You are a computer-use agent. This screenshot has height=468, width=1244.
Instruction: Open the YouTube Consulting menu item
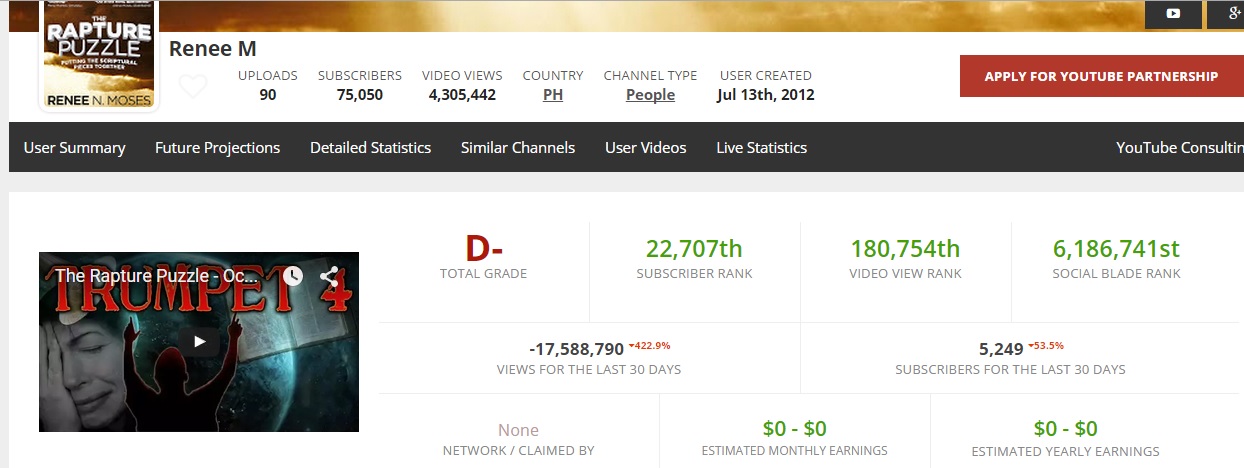[1180, 147]
